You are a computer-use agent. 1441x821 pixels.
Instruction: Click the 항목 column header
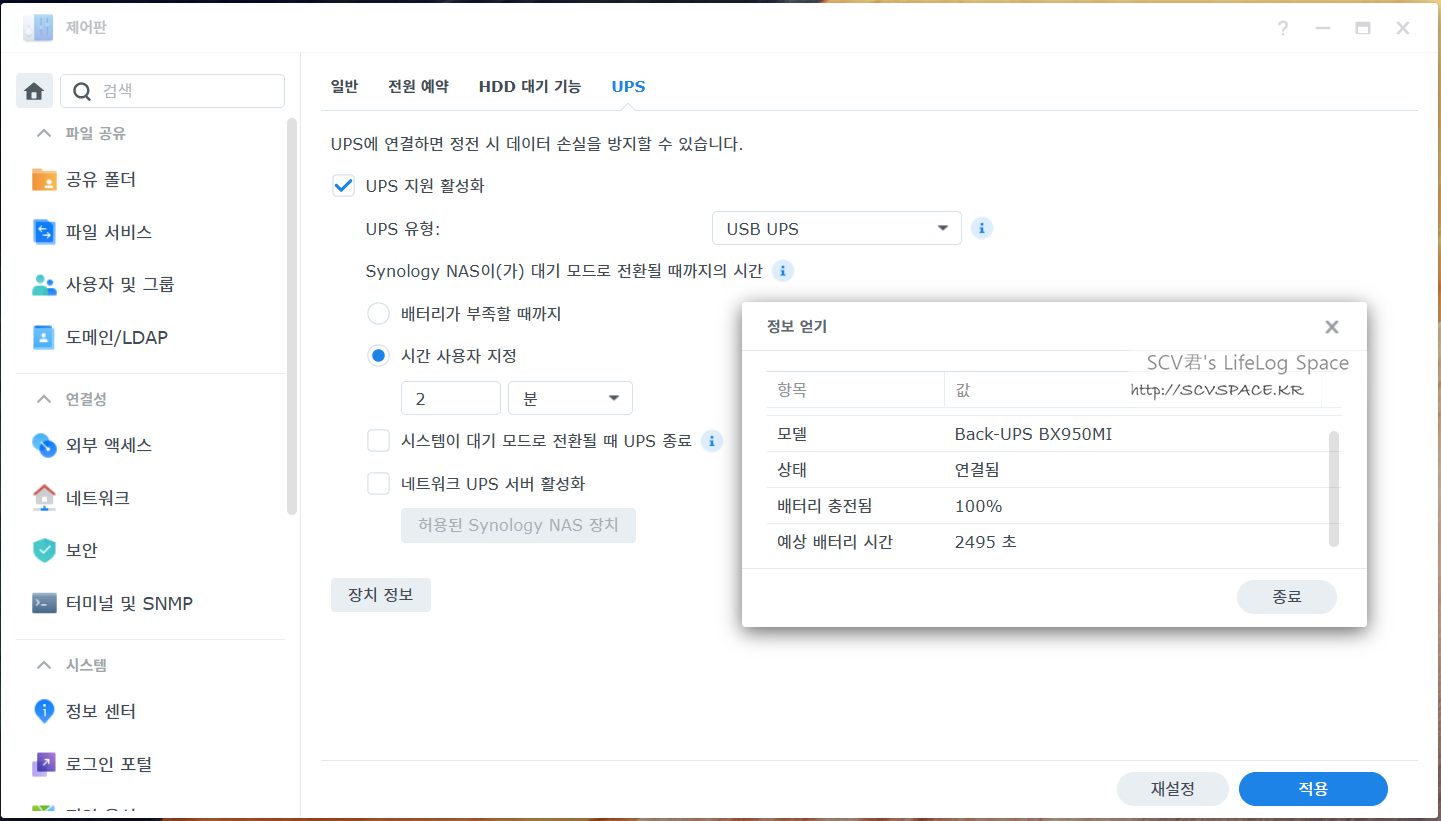click(x=855, y=390)
